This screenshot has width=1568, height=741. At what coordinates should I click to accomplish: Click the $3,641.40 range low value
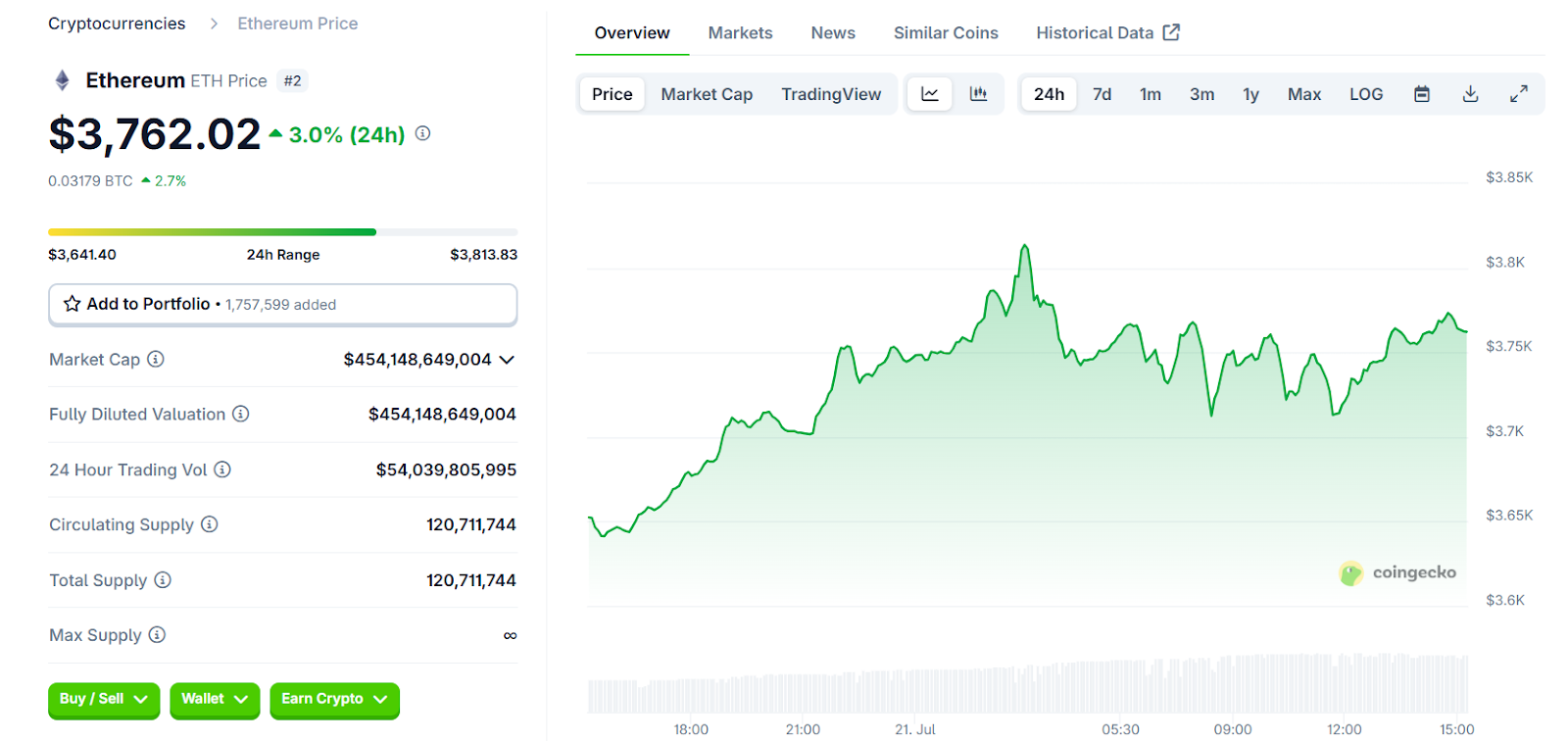pos(82,255)
